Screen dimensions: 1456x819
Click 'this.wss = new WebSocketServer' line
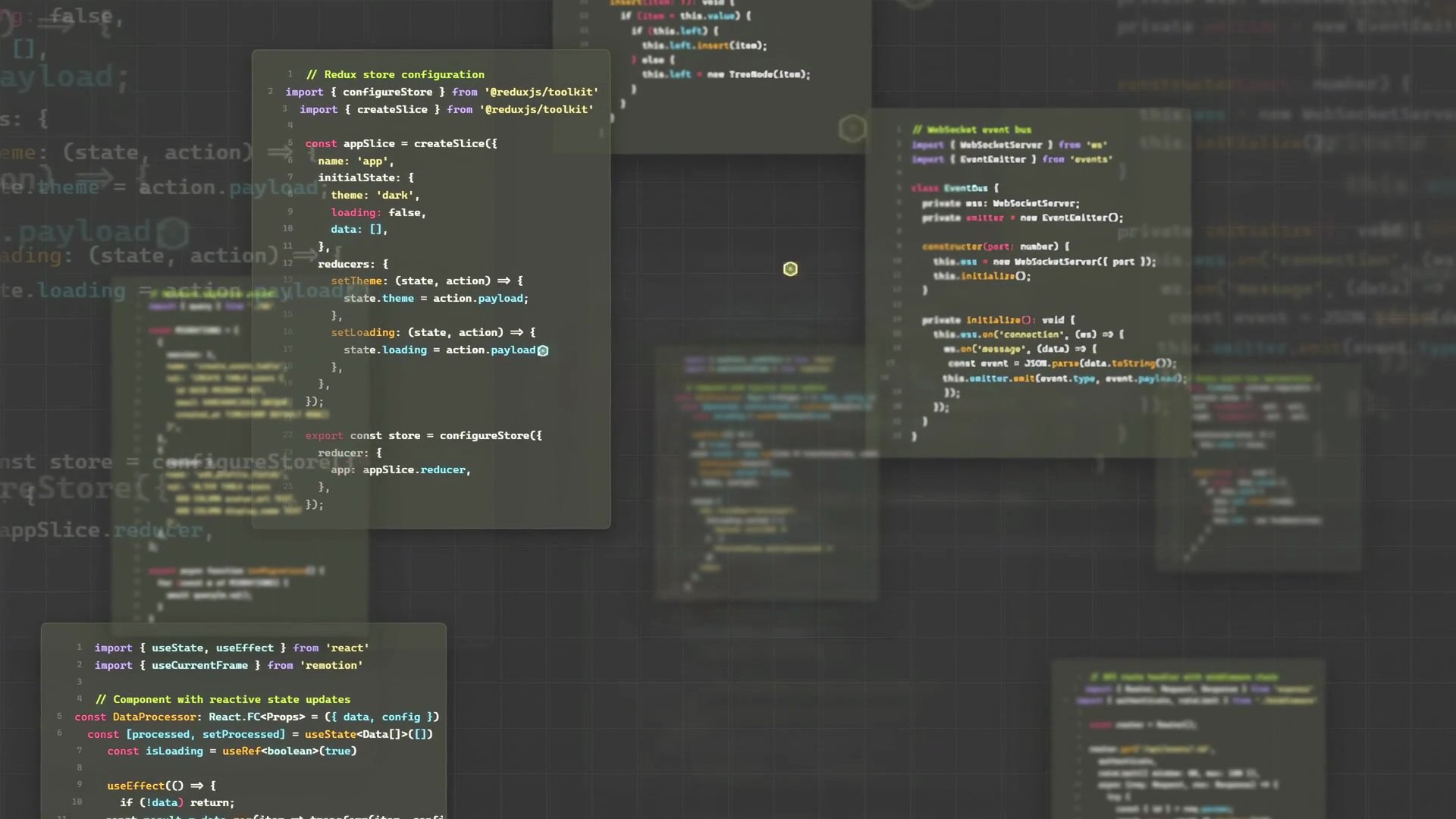click(1045, 262)
